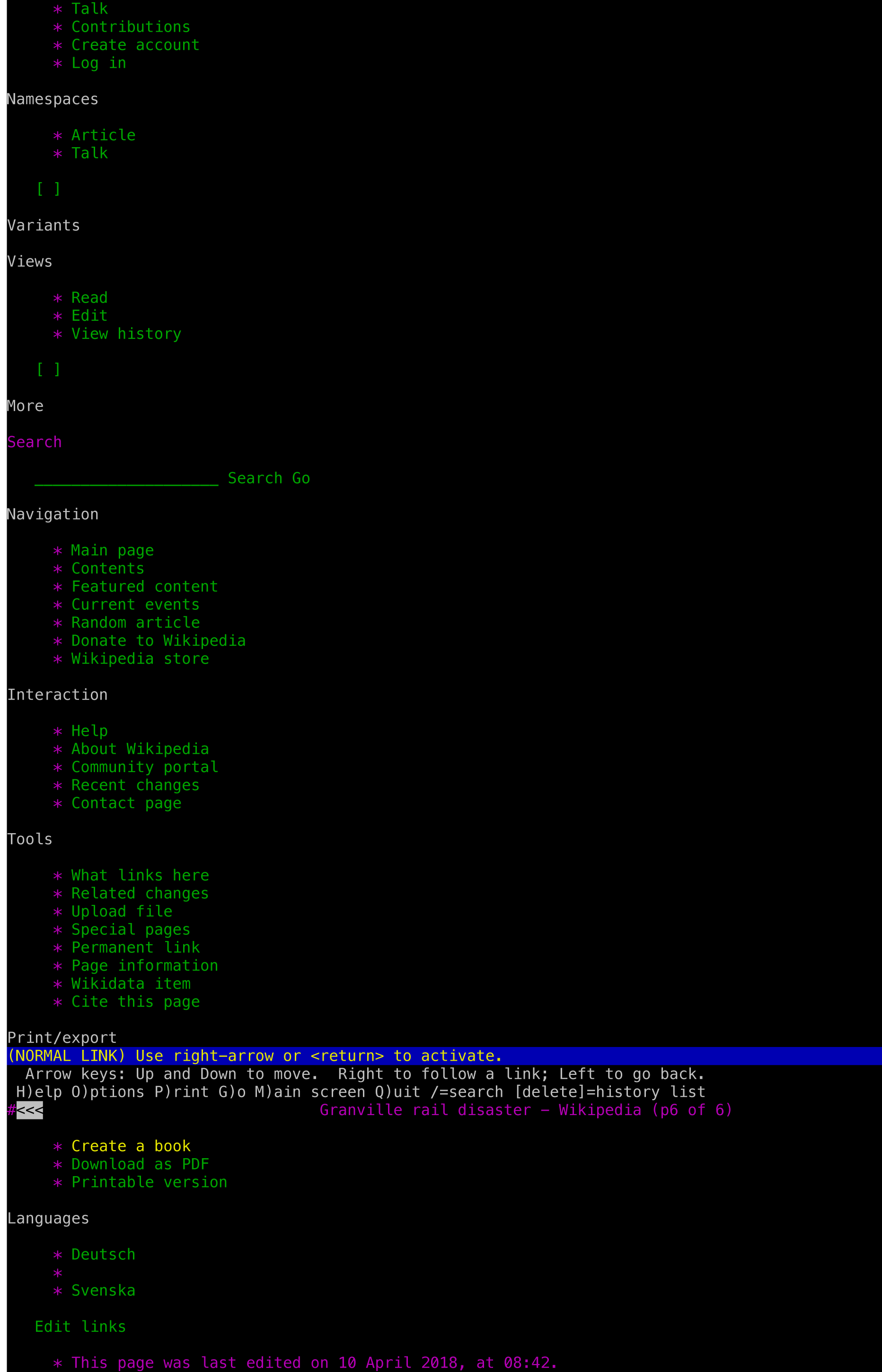Open Printable version link
Image resolution: width=882 pixels, height=1372 pixels.
click(149, 1182)
